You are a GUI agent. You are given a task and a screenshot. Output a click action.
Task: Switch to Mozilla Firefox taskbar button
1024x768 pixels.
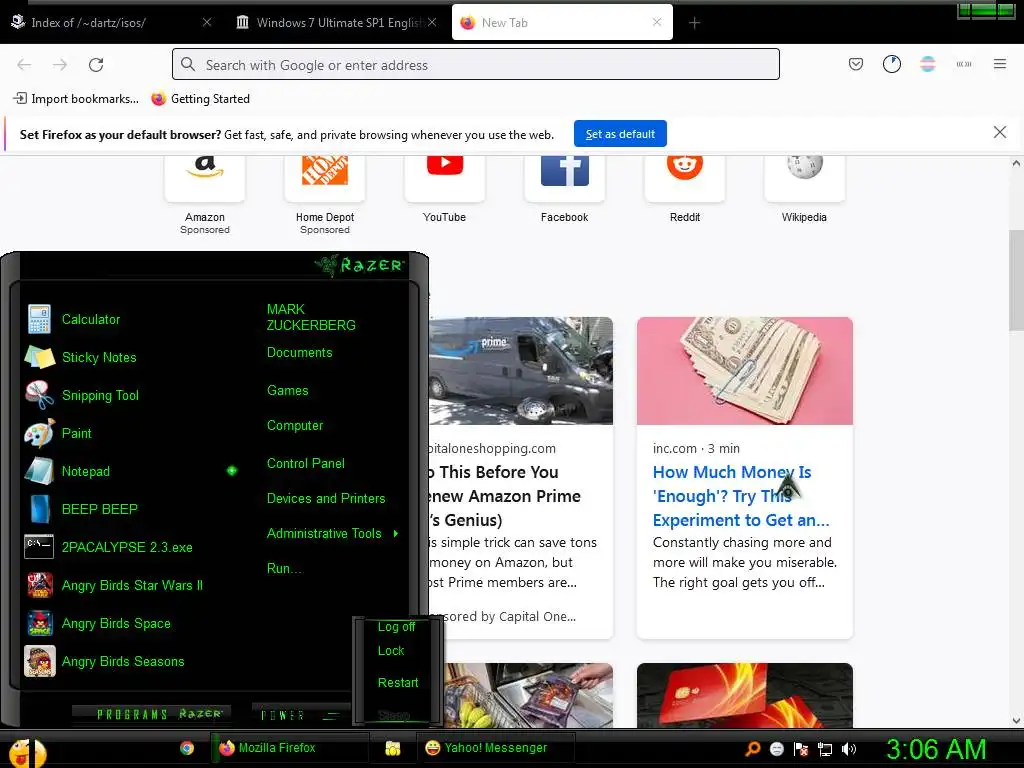[x=290, y=748]
